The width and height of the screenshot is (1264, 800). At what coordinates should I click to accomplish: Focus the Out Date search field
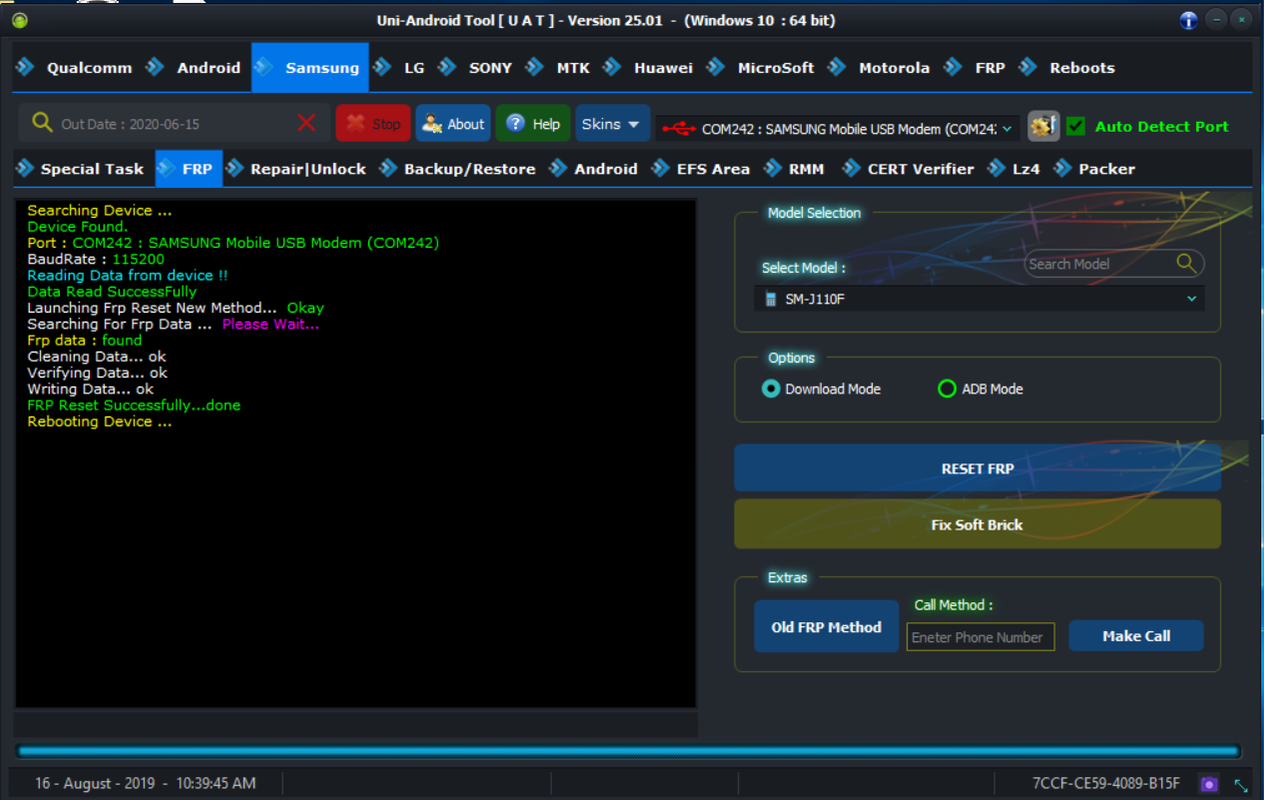pos(173,124)
